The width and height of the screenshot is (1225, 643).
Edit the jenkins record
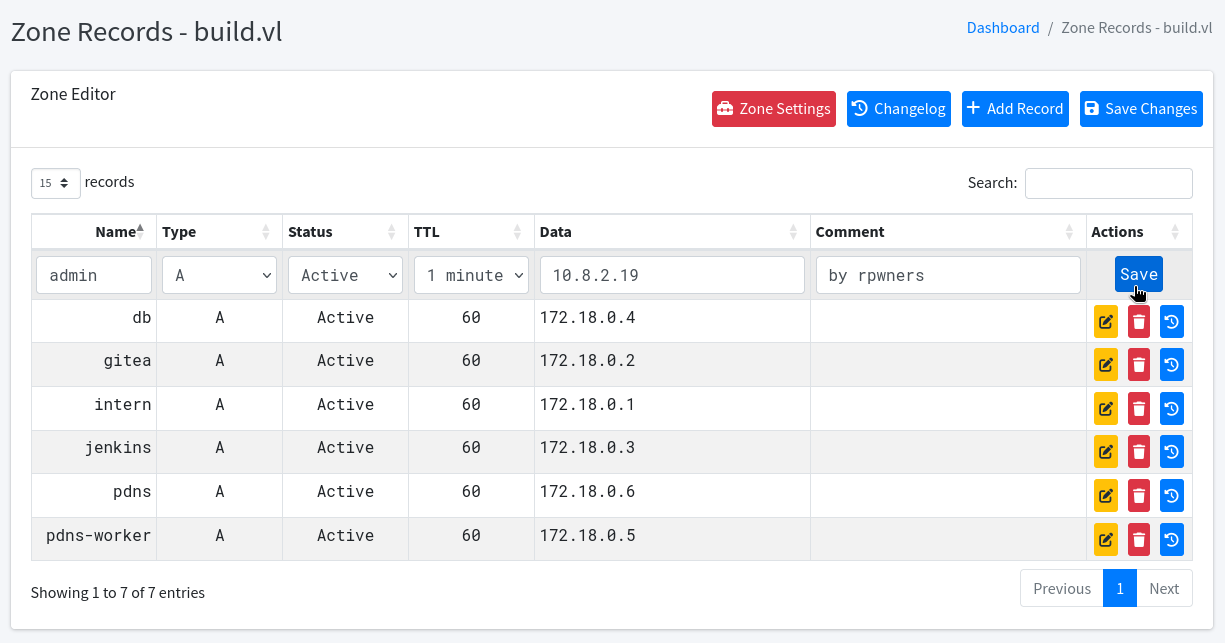(x=1106, y=452)
